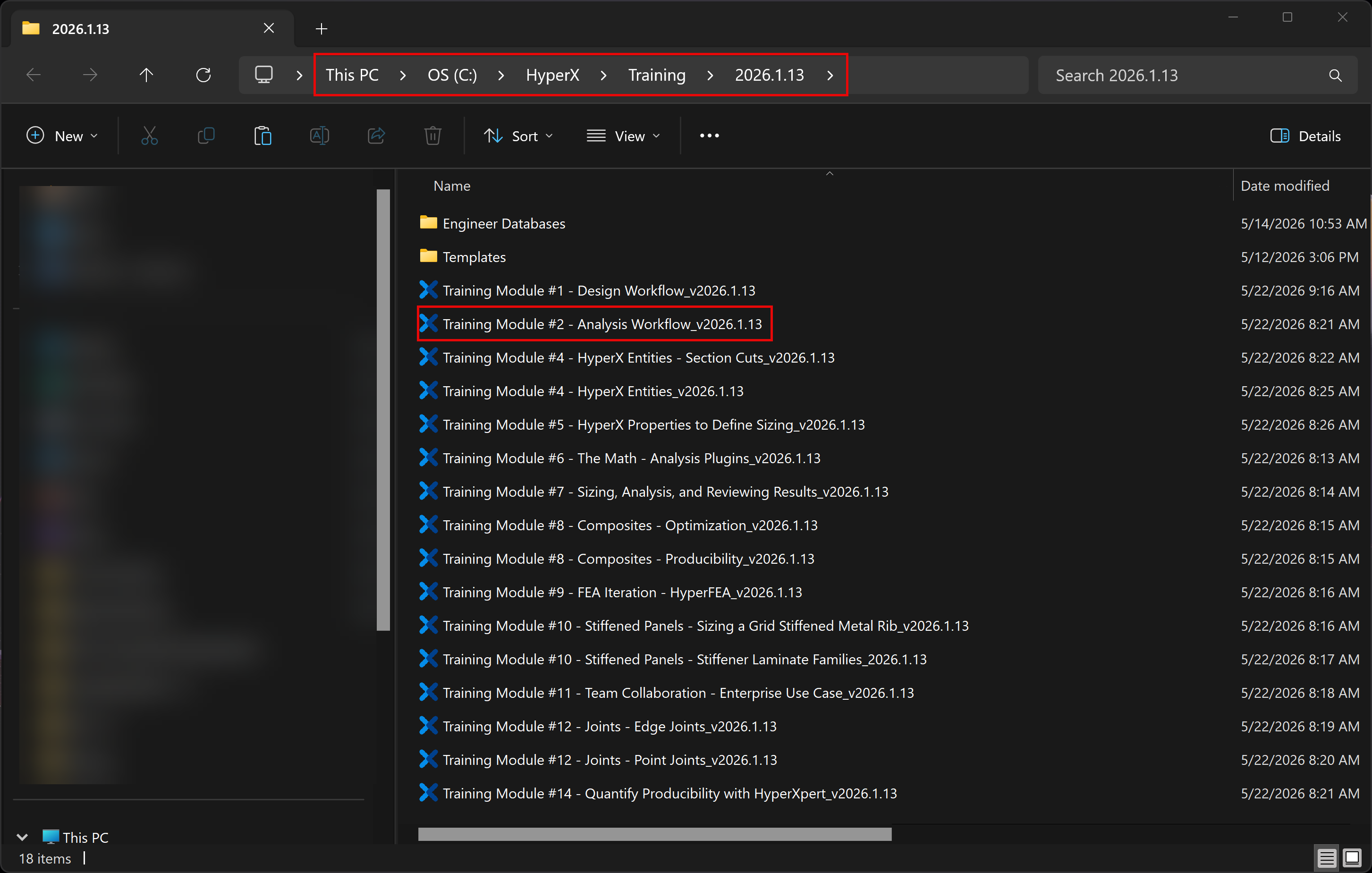Screen dimensions: 1372x873
Task: Click the Engineer Databases folder icon
Action: [429, 222]
